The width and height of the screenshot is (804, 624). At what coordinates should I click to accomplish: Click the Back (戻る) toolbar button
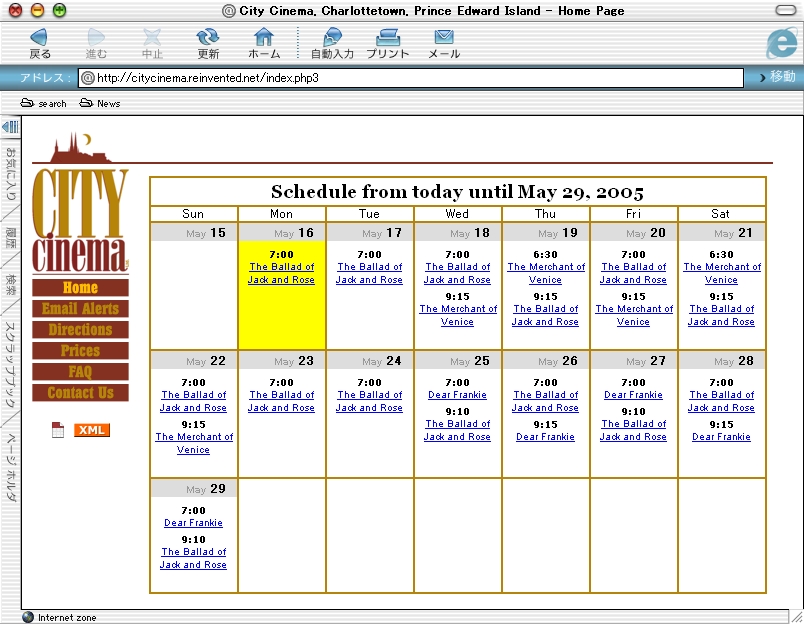39,43
